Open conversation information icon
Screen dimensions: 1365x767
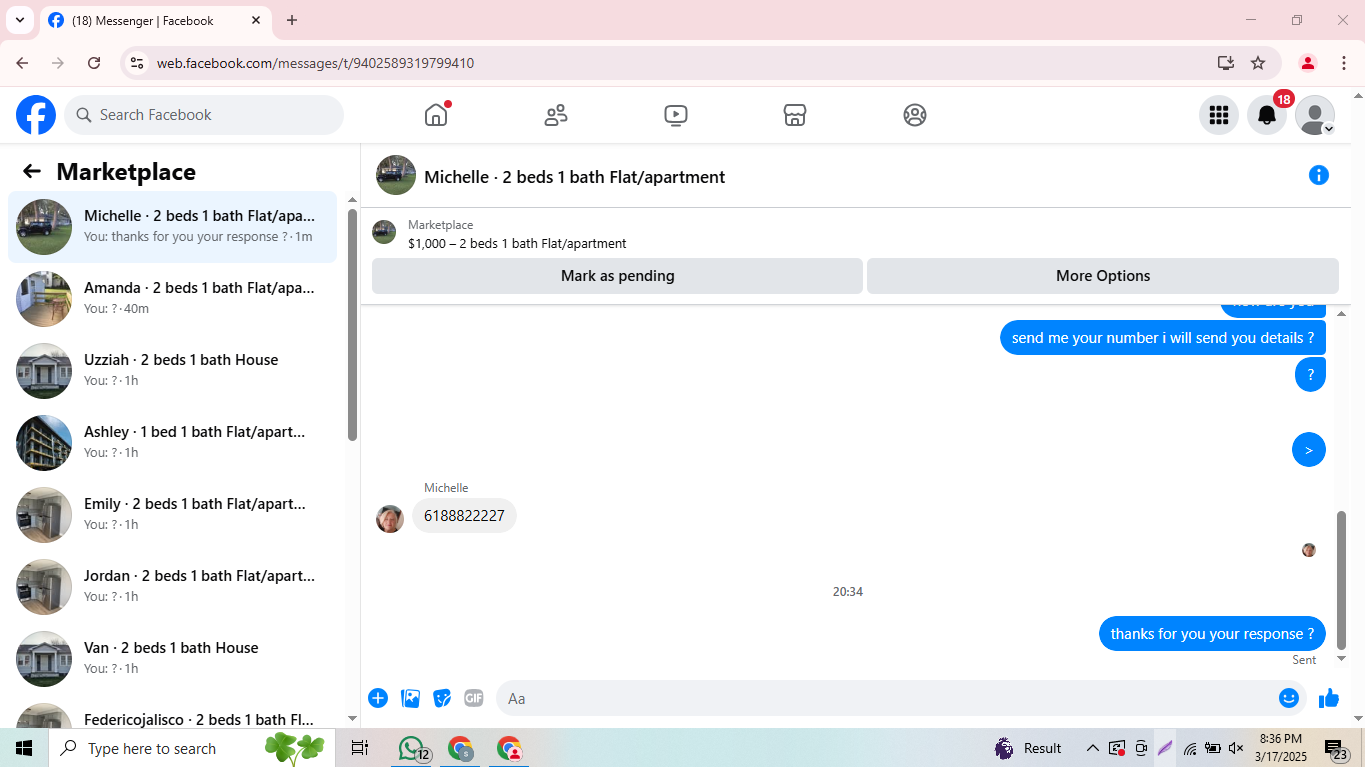[x=1319, y=176]
